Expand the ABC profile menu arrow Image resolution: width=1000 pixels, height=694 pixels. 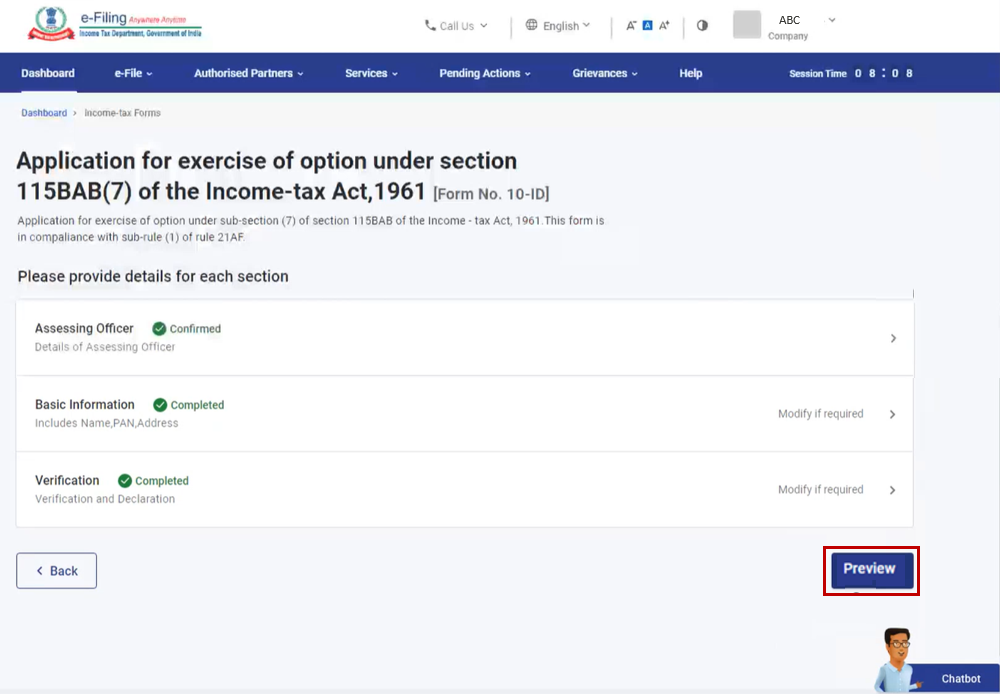(x=832, y=20)
